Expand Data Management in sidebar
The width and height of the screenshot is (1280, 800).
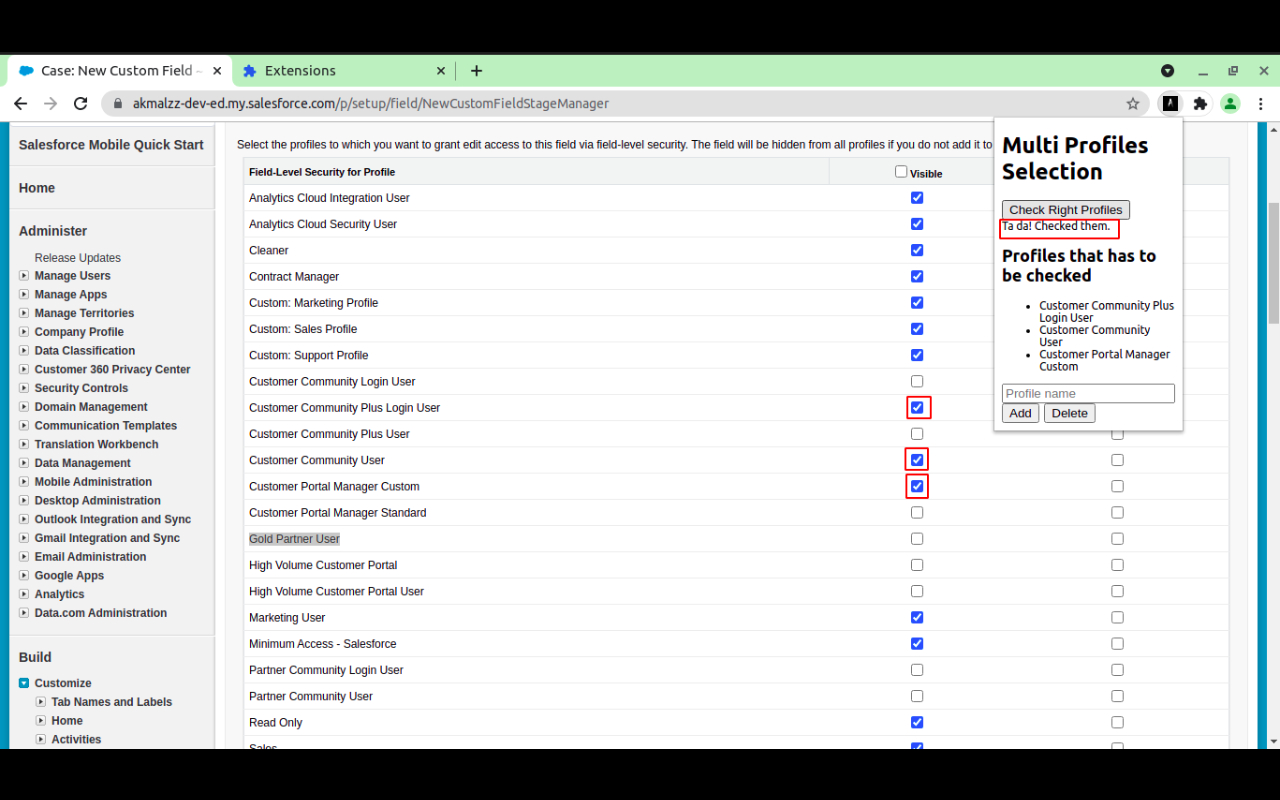pyautogui.click(x=24, y=463)
